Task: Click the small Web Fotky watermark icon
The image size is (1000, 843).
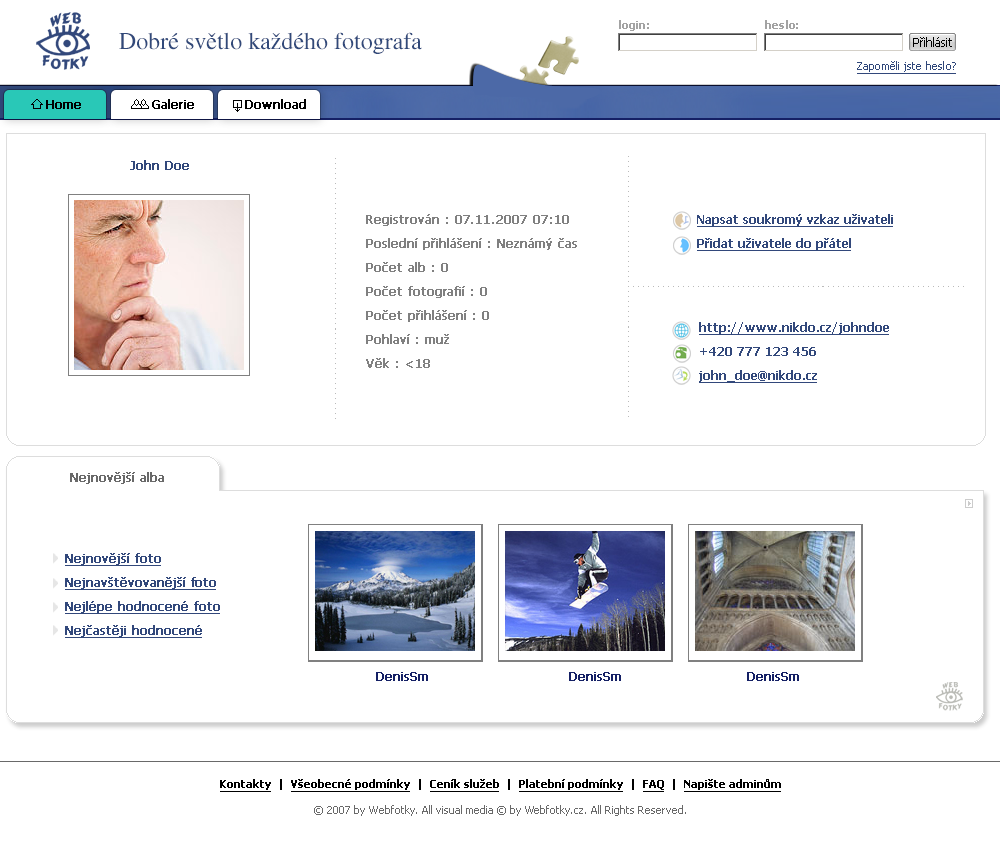Action: tap(950, 696)
